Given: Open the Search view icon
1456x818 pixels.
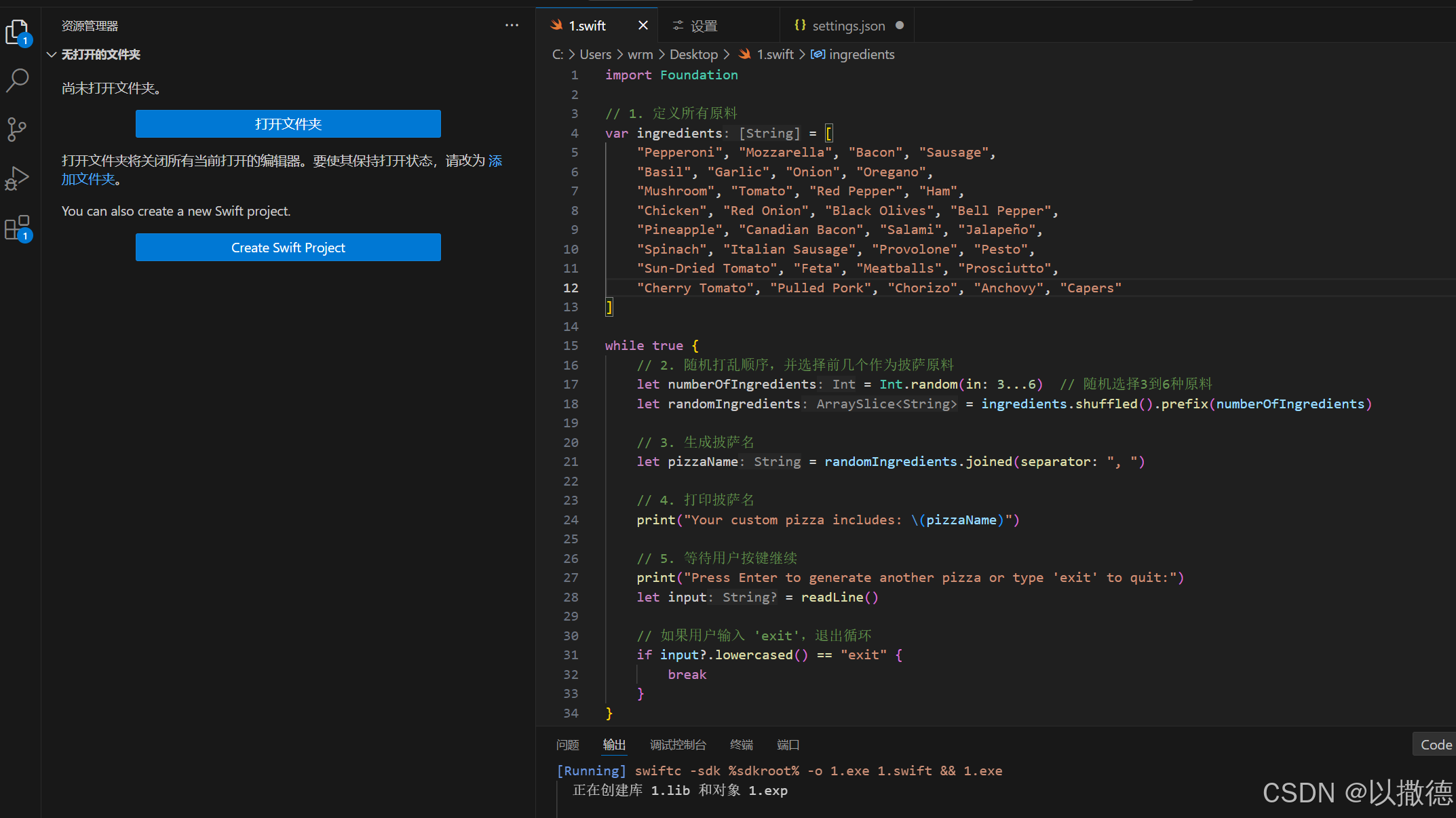Looking at the screenshot, I should 17,80.
